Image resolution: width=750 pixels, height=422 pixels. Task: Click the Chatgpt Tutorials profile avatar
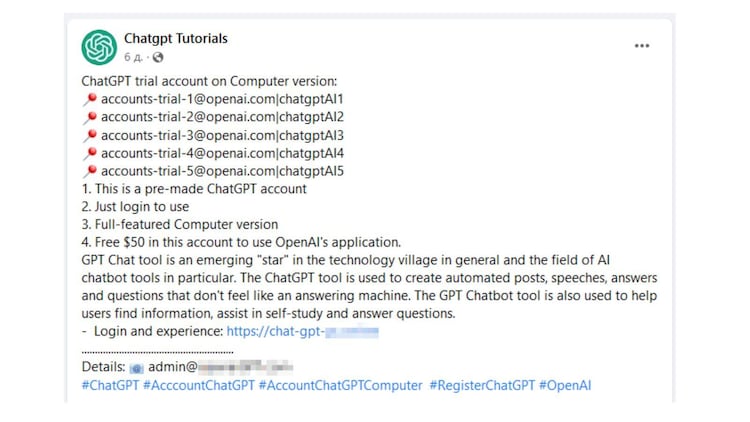[x=99, y=46]
